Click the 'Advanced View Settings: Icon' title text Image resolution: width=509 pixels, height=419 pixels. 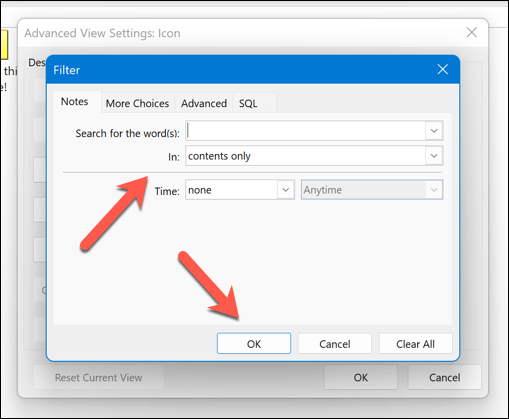click(102, 33)
